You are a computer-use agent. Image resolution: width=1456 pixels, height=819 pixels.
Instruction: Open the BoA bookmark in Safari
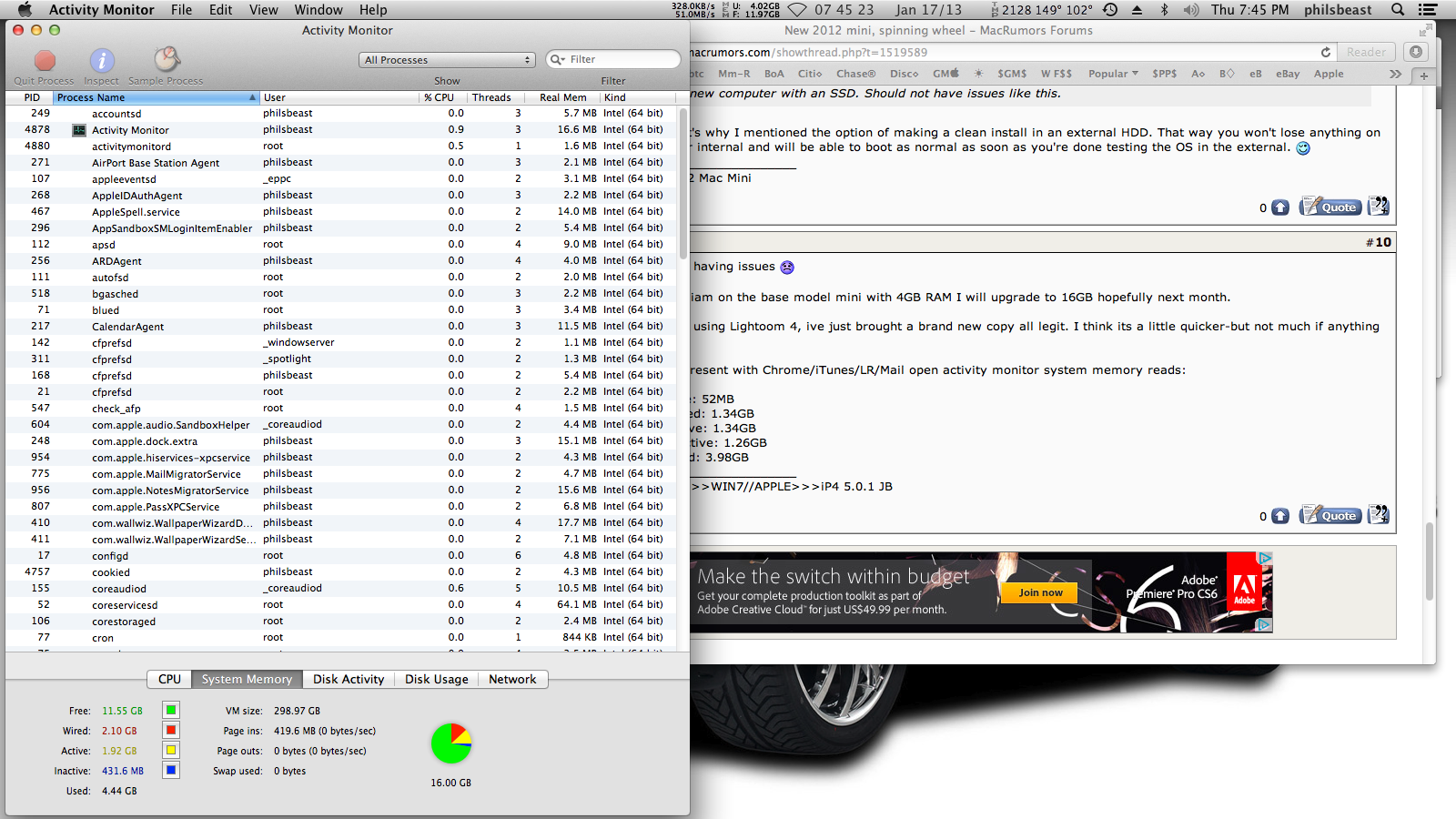[774, 74]
